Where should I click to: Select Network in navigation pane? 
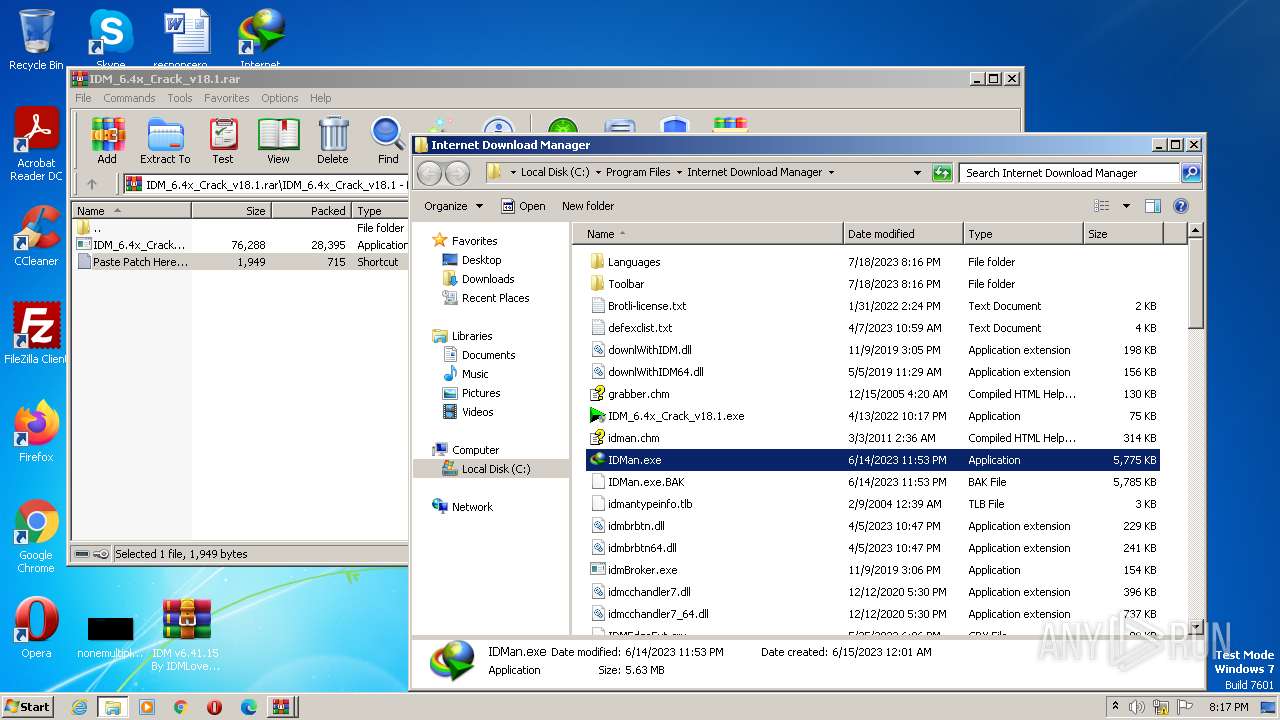coord(462,507)
